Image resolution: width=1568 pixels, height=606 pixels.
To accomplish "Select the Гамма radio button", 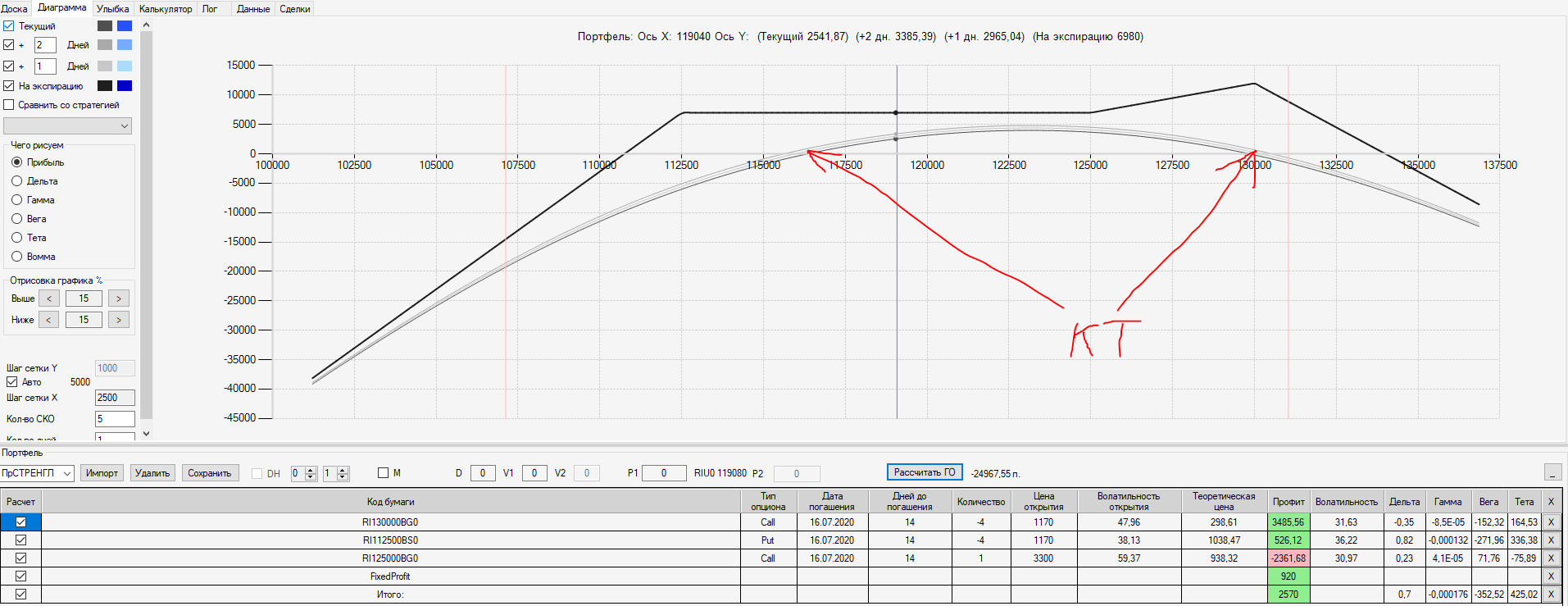I will [16, 200].
